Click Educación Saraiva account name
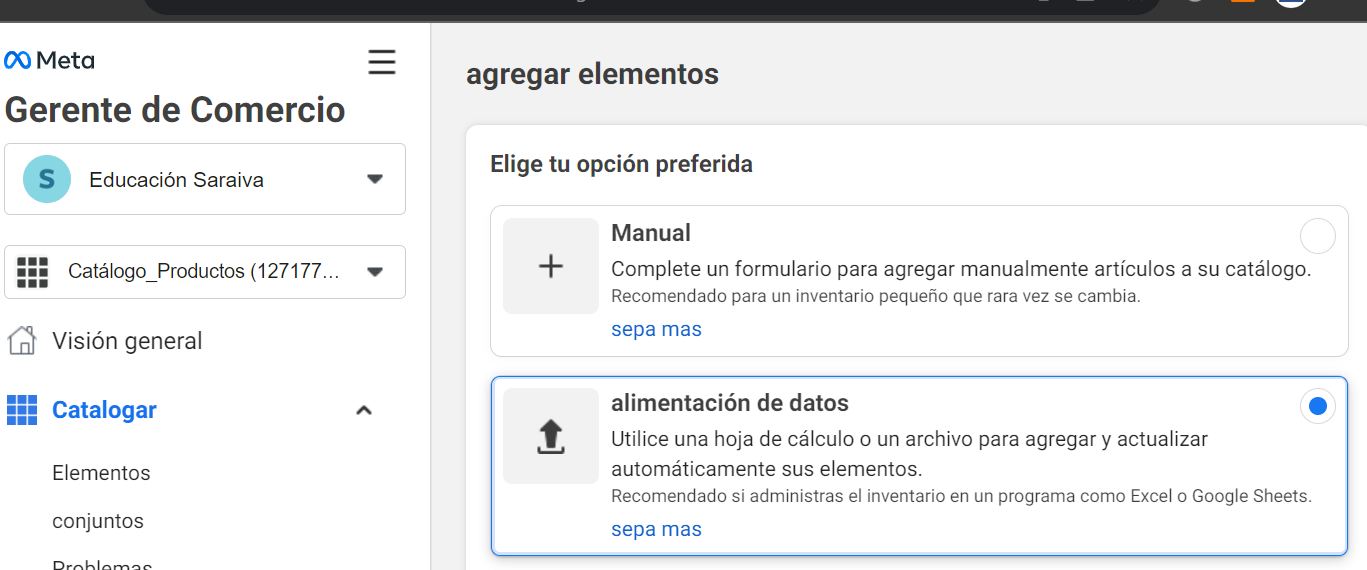This screenshot has height=570, width=1367. click(x=176, y=180)
